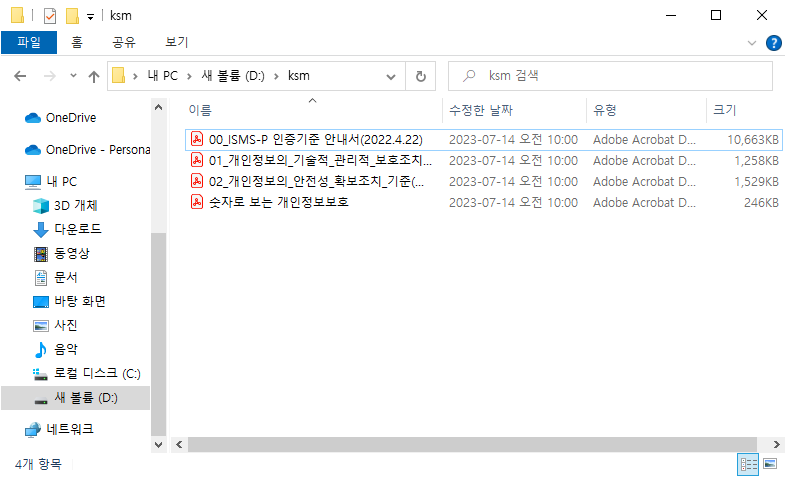Click the 10,663KB size cell
This screenshot has width=786, height=477.
click(753, 140)
